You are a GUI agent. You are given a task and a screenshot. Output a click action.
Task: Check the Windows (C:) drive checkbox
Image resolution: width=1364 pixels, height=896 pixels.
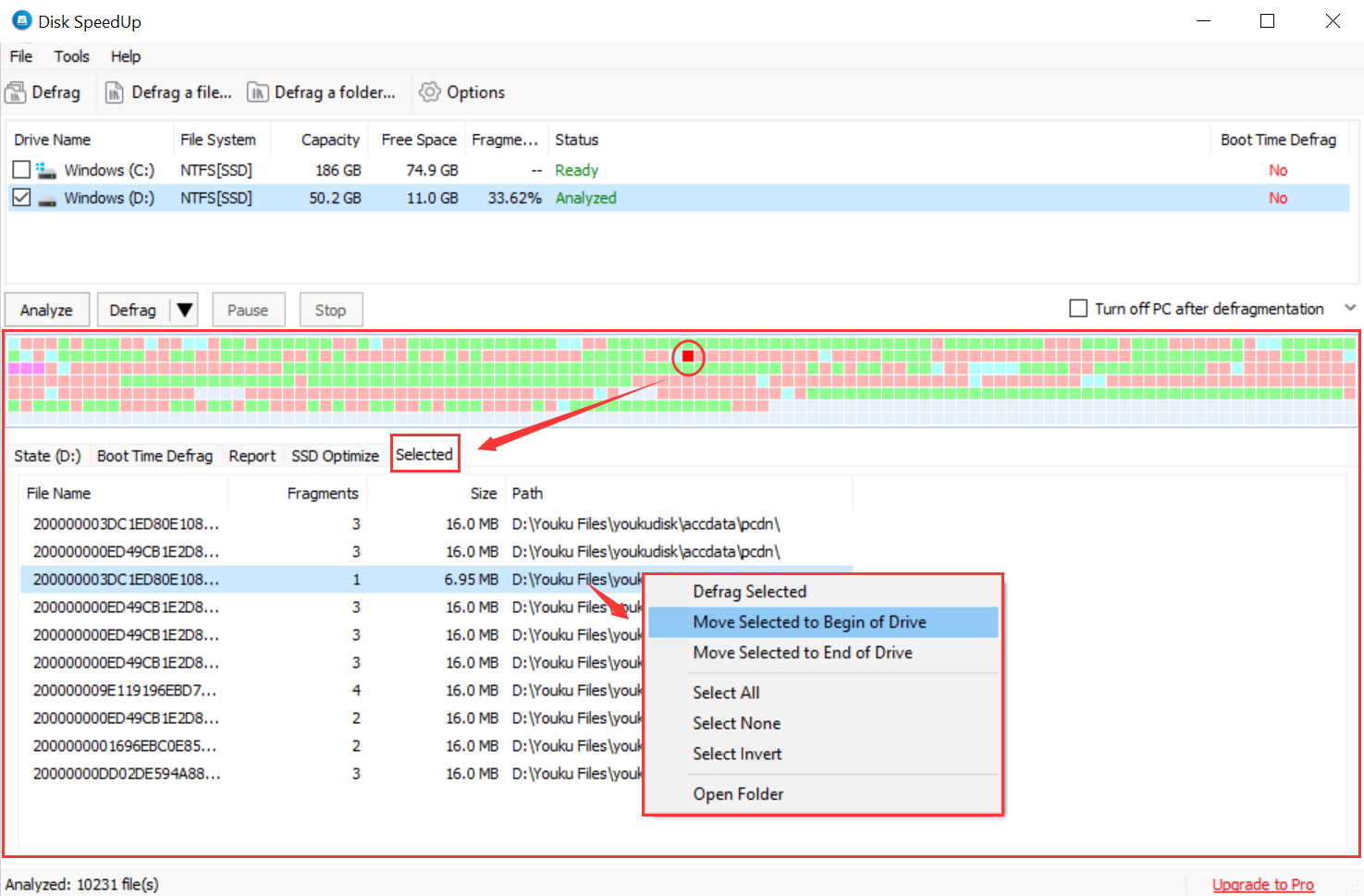pyautogui.click(x=21, y=169)
